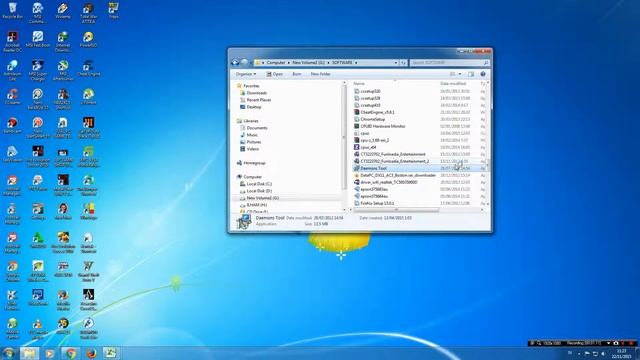Create a New folder from the toolbar
The height and width of the screenshot is (360, 640).
[320, 74]
